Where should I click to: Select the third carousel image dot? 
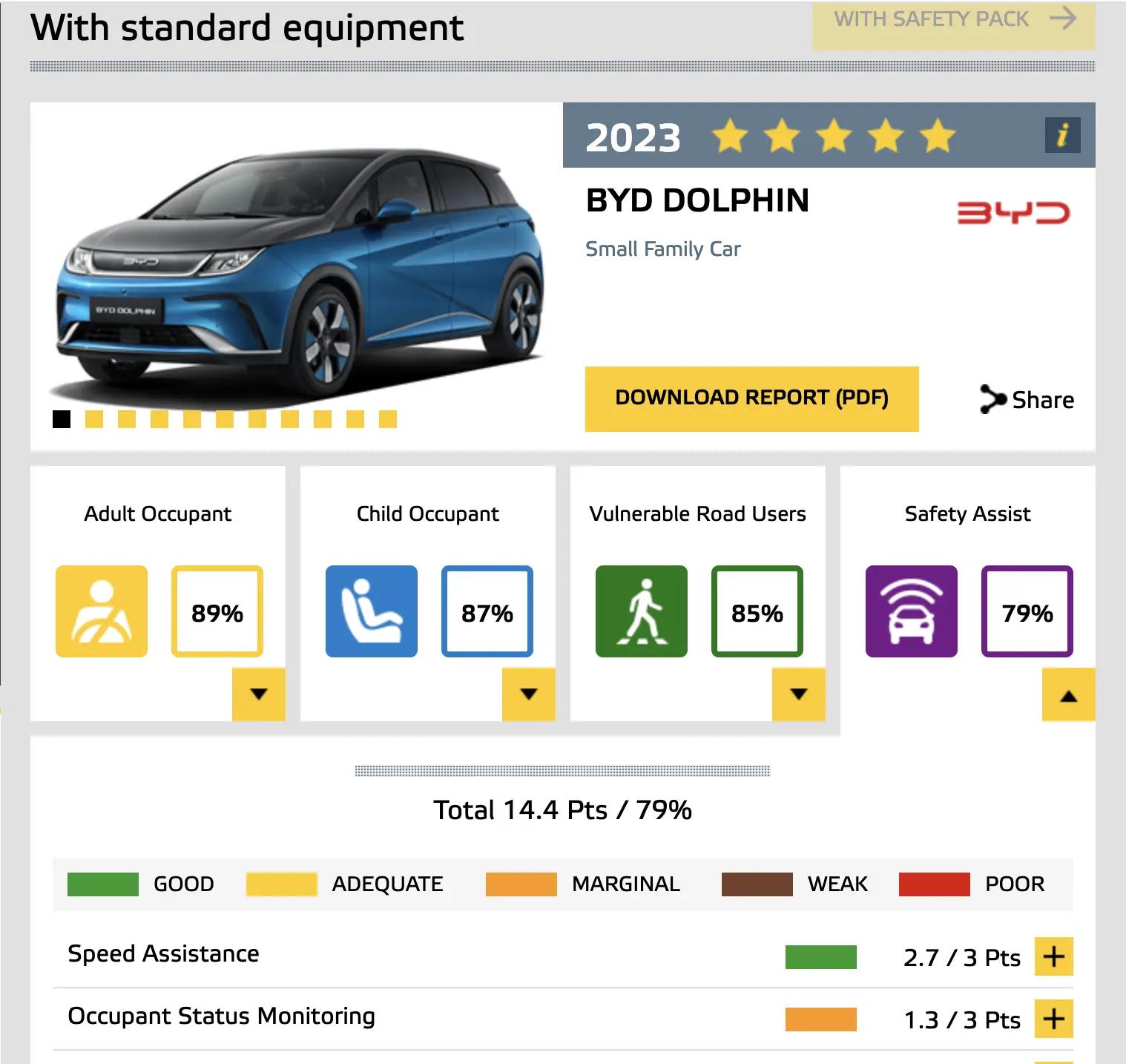click(x=127, y=419)
